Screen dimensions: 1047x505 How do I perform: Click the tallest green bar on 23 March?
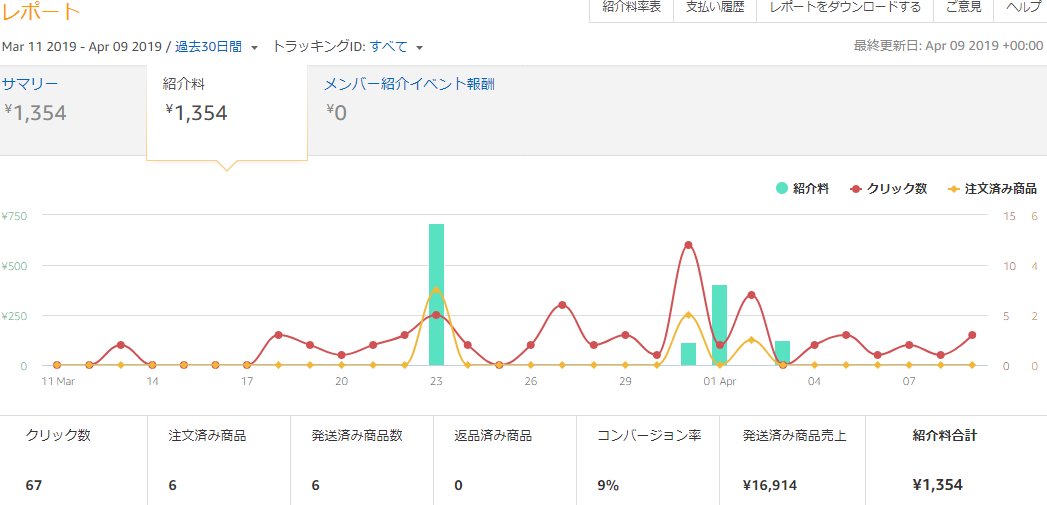436,295
